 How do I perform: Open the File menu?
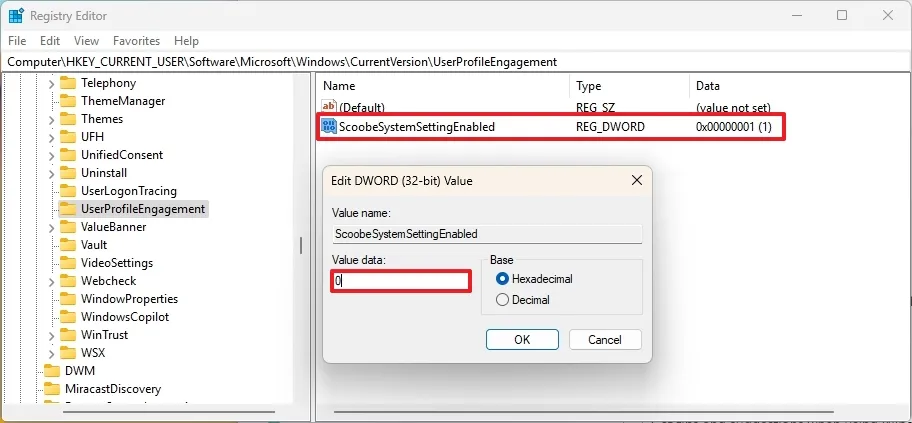pos(18,41)
